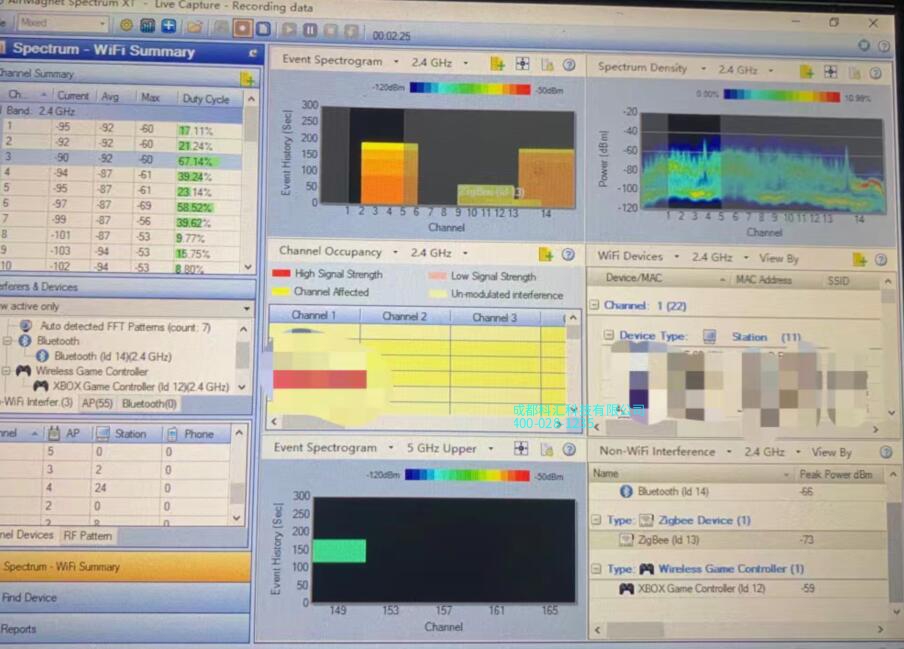Click crosshair icon in 5 GHz Upper spectrogram
This screenshot has width=904, height=649.
[521, 448]
